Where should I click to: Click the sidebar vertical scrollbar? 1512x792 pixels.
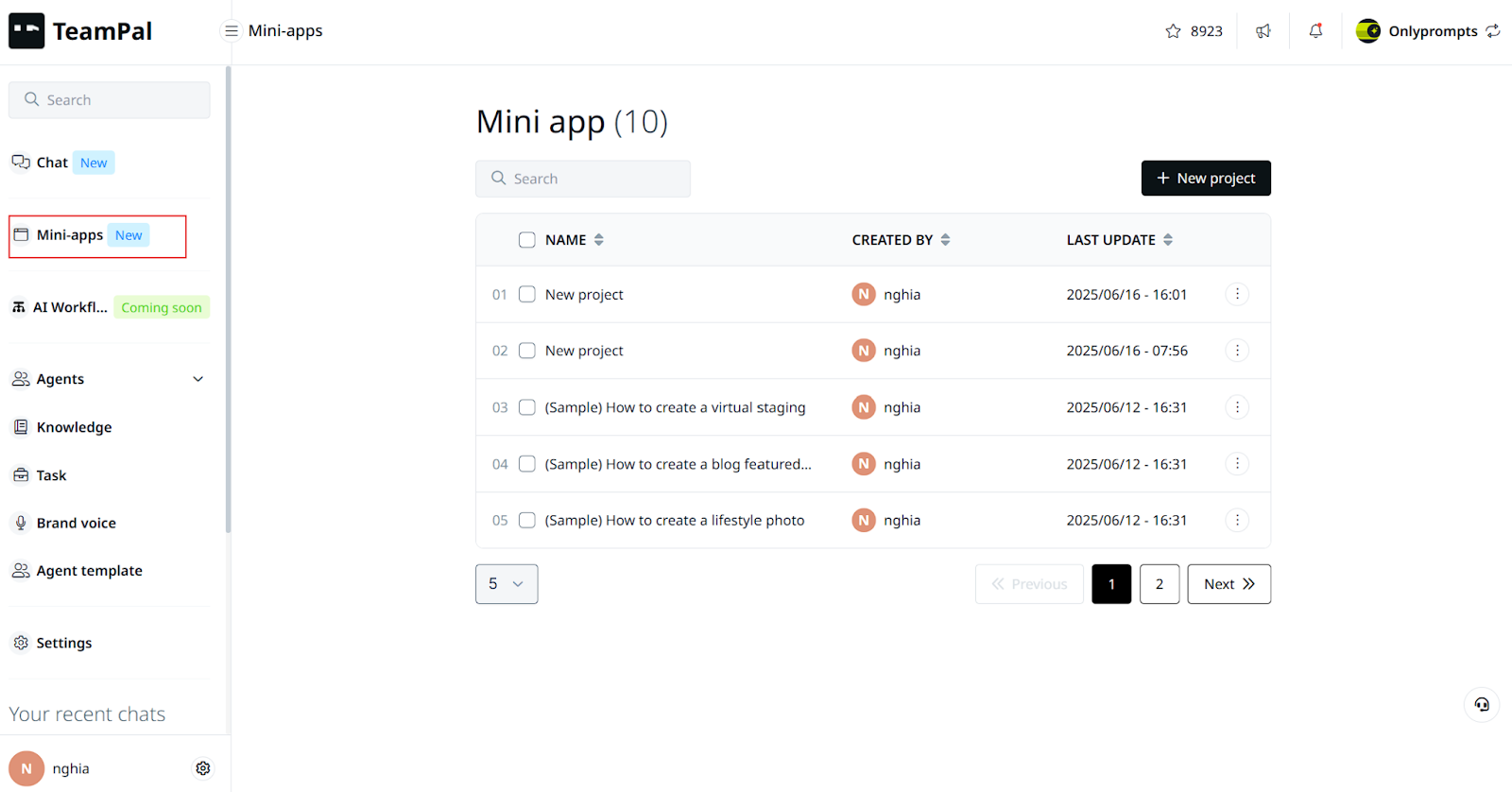(x=228, y=300)
